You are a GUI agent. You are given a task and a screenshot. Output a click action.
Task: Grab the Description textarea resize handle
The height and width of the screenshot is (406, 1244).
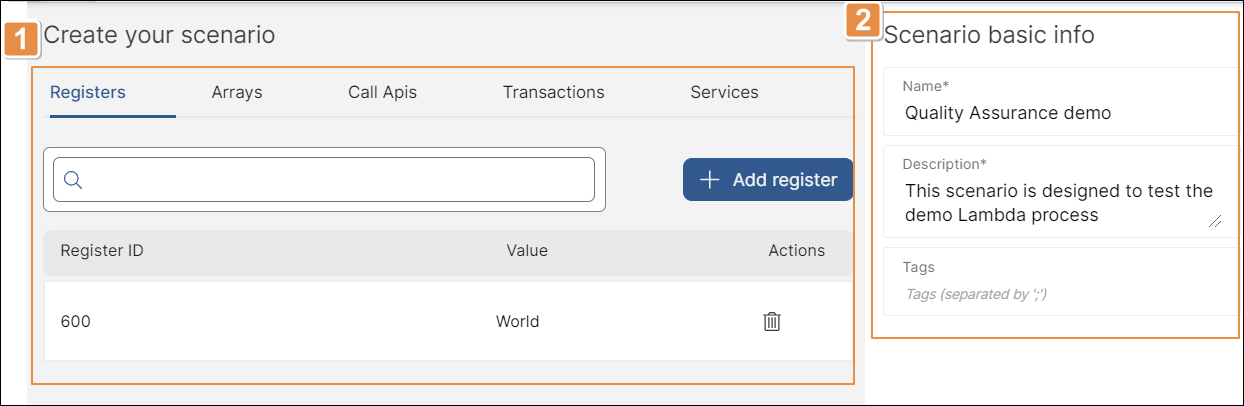(1214, 220)
